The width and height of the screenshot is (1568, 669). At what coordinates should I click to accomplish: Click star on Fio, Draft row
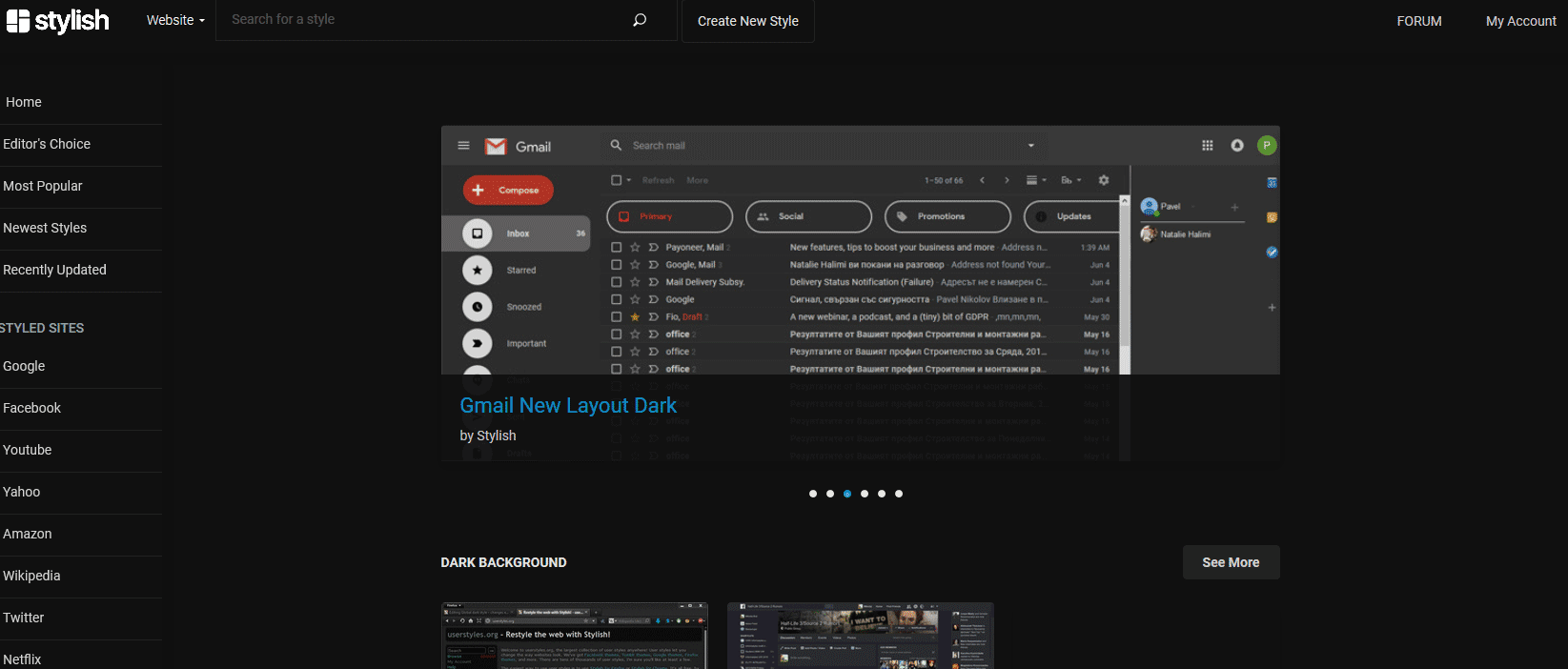pyautogui.click(x=635, y=316)
